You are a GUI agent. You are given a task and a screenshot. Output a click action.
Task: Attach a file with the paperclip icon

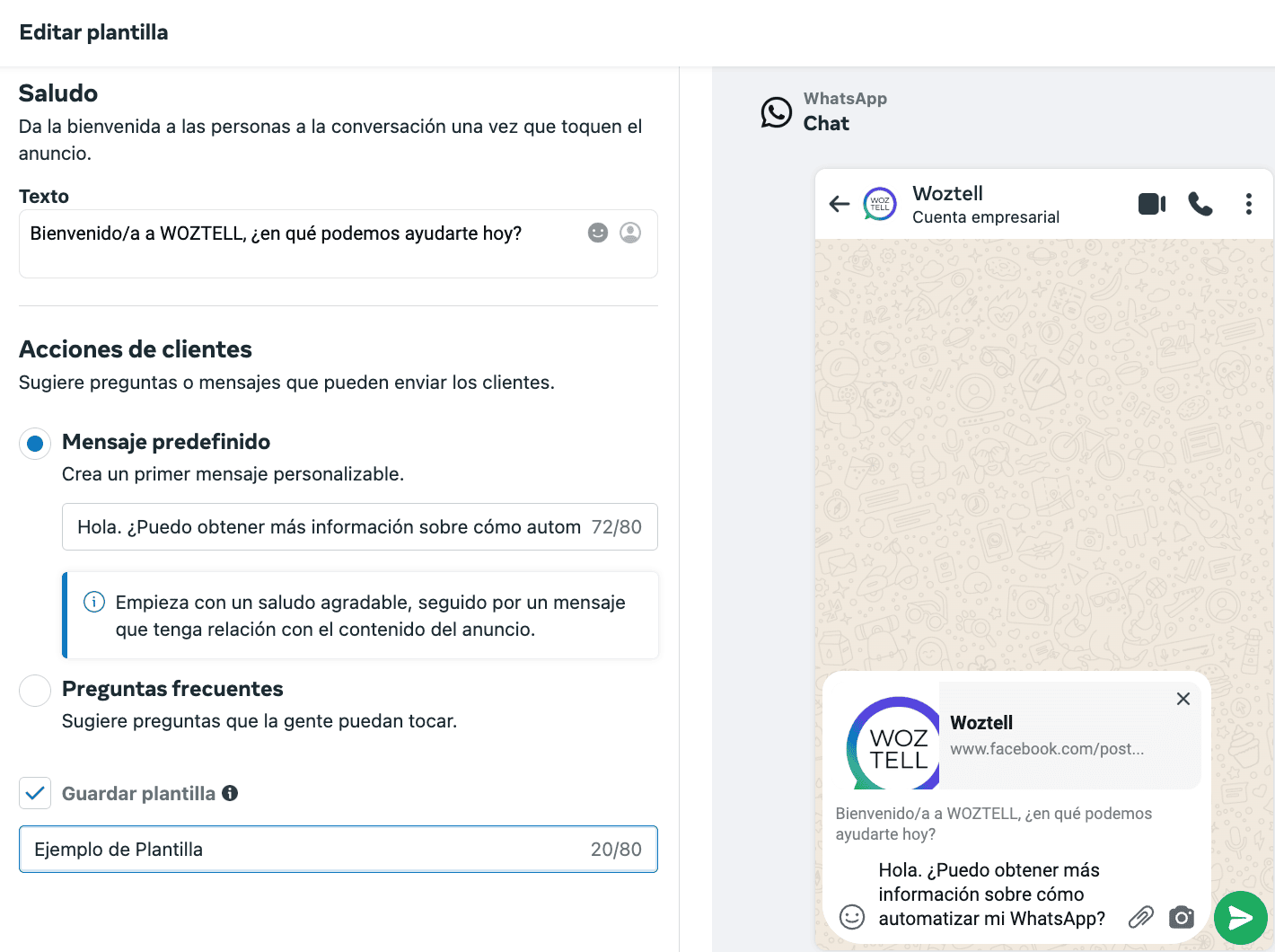point(1140,917)
